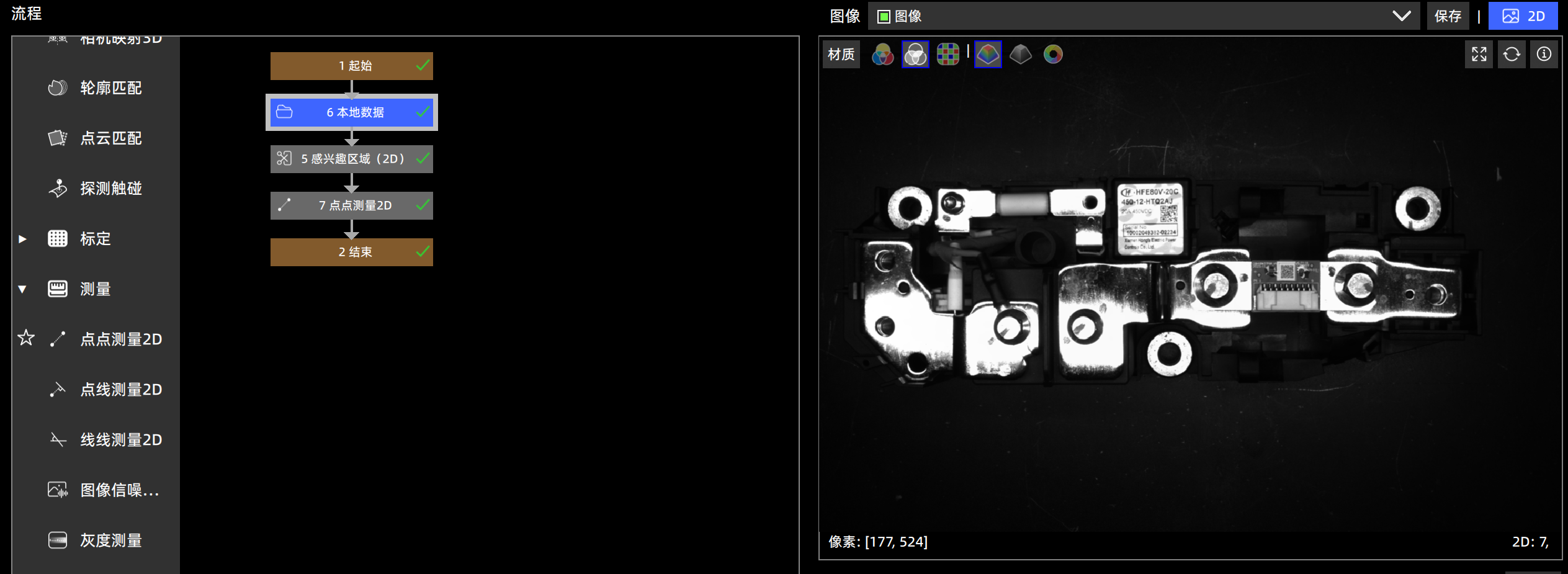Screen dimensions: 1568x574
Task: Click the 保存 save button
Action: 1448,16
